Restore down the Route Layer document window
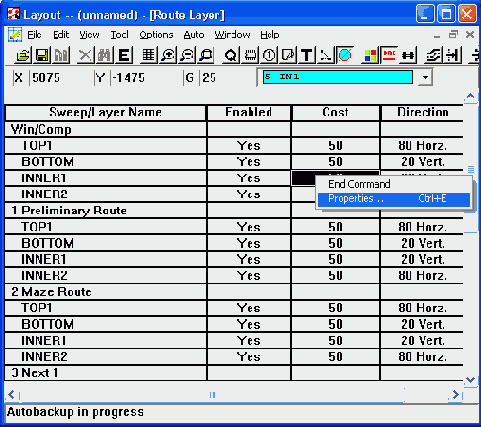481x427 pixels. pyautogui.click(x=453, y=34)
